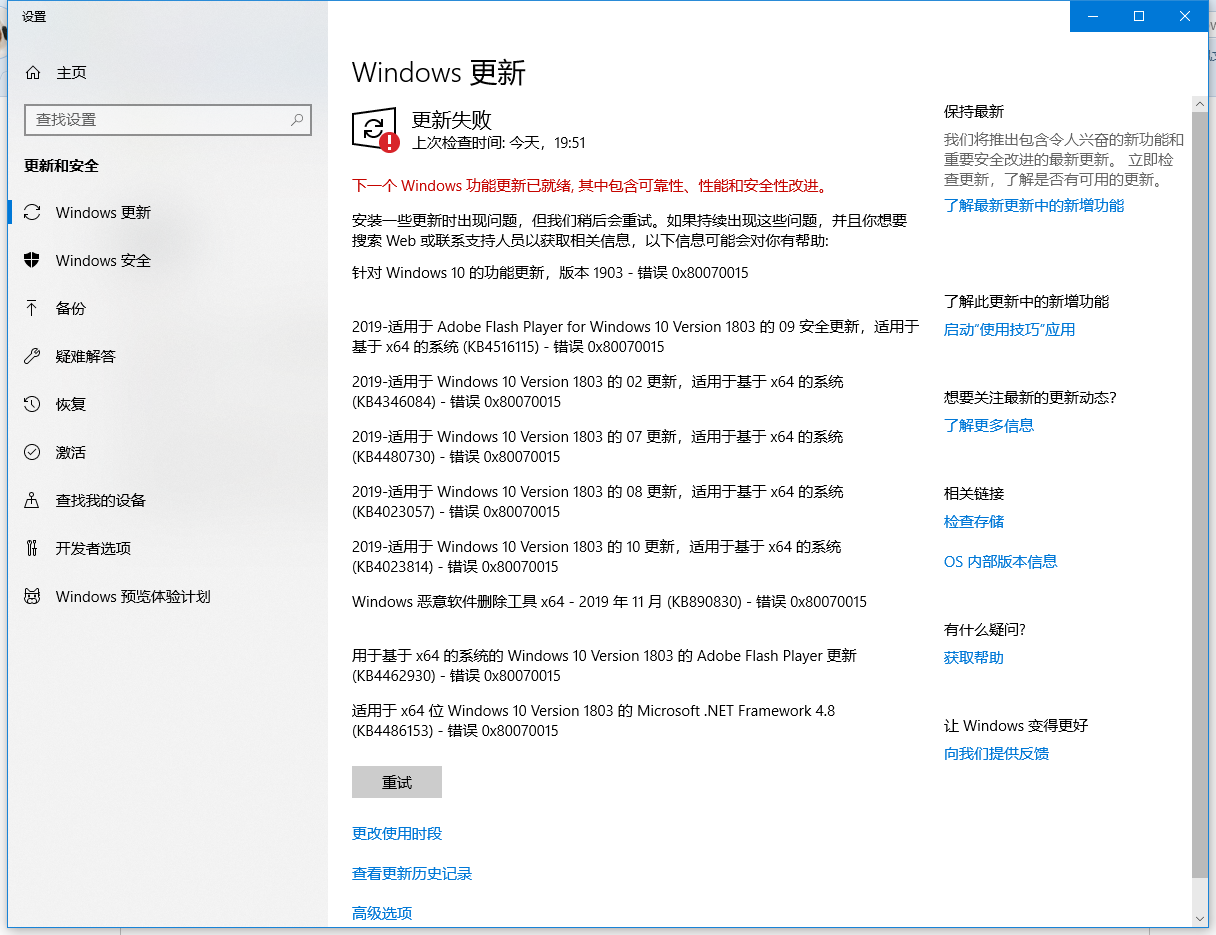
Task: Open the 疑难解答 troubleshoot wrench icon
Action: [x=34, y=356]
